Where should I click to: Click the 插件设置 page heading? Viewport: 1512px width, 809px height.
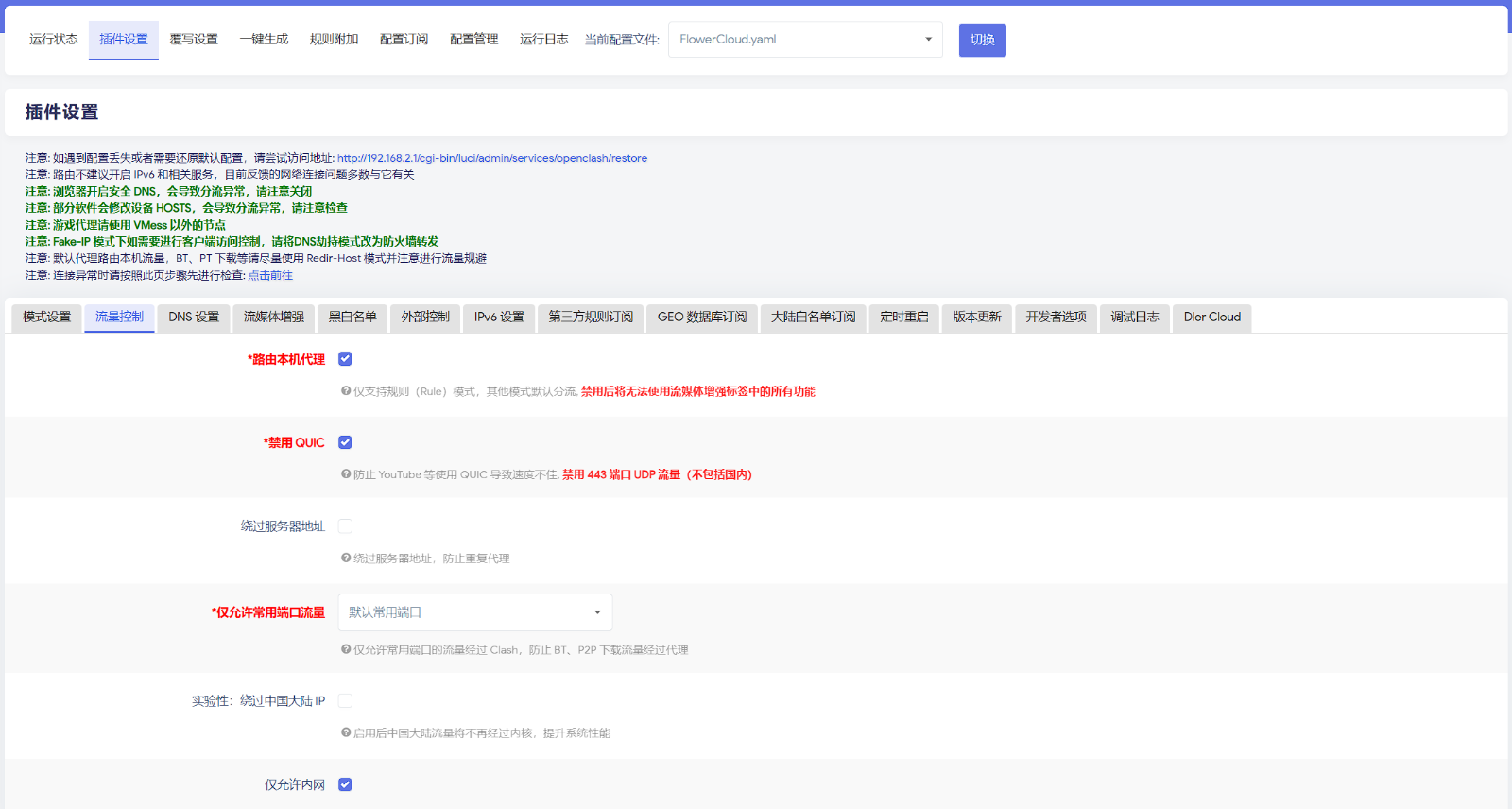tap(62, 112)
